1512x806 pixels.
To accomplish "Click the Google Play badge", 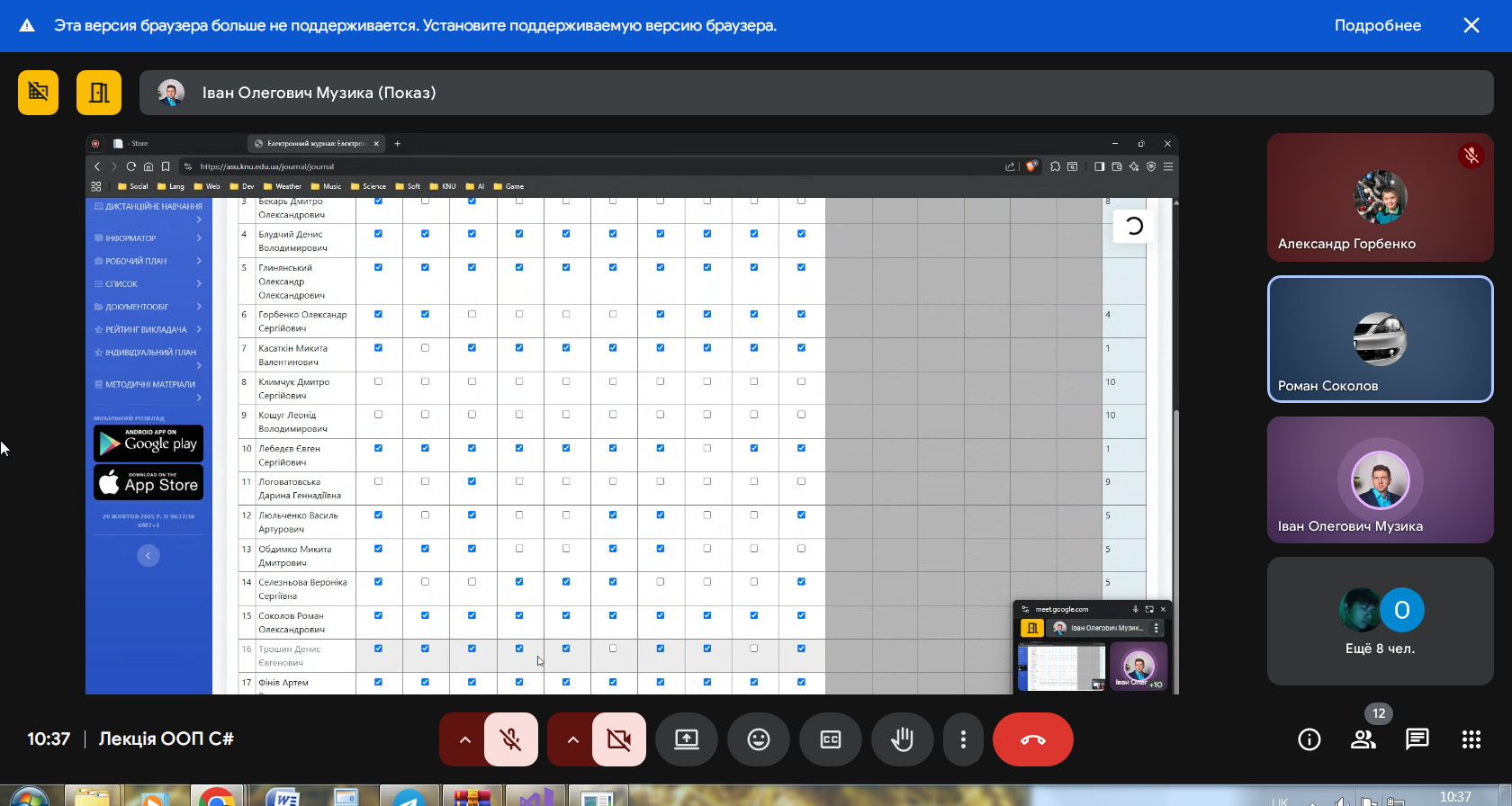I will pos(148,443).
